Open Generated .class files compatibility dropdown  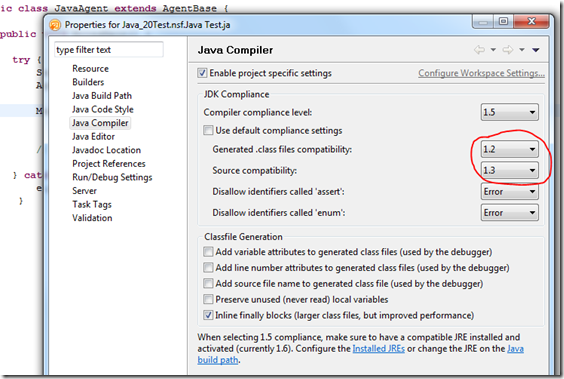coord(510,149)
